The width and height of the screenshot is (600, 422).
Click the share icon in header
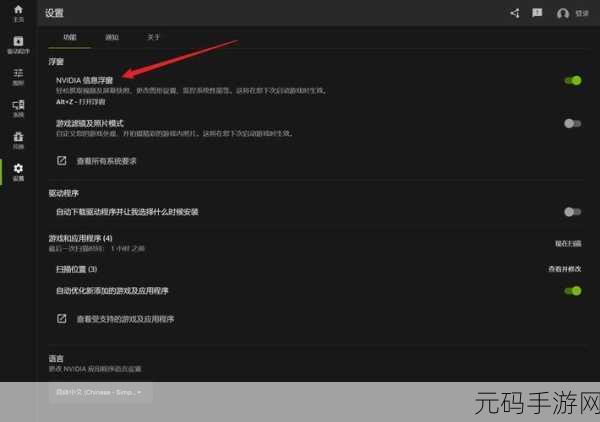tap(515, 13)
